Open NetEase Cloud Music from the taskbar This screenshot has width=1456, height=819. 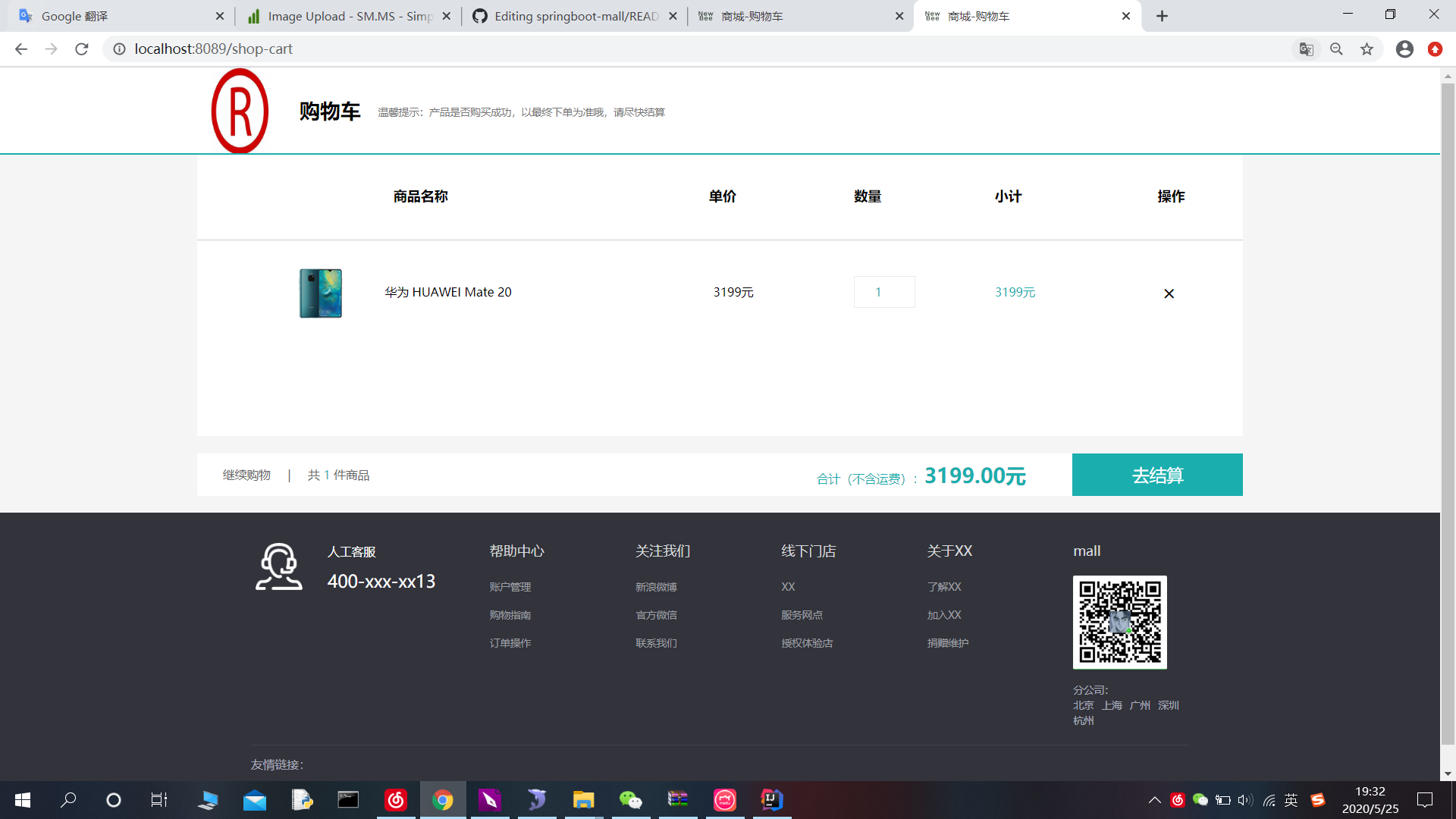[x=397, y=800]
